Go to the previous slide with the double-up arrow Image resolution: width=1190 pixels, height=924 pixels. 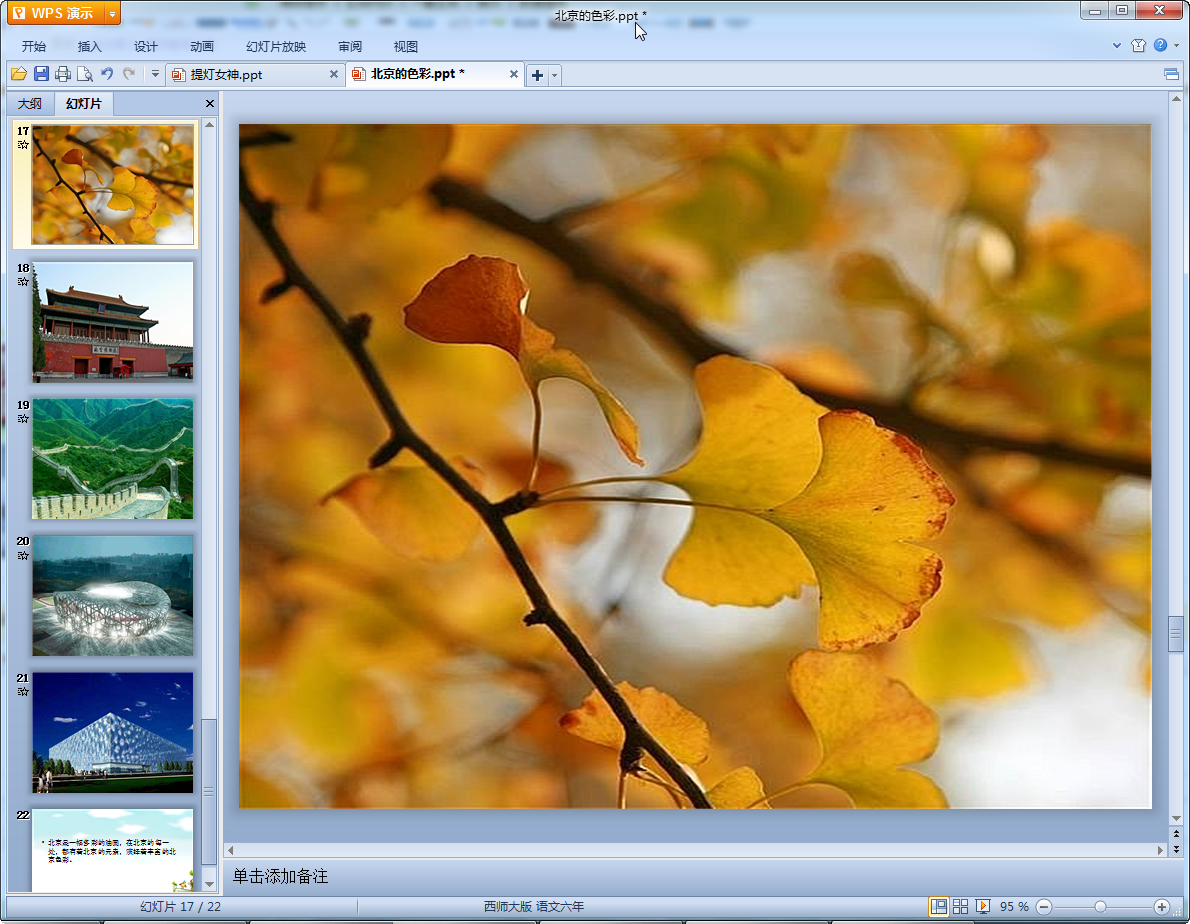(x=1176, y=834)
